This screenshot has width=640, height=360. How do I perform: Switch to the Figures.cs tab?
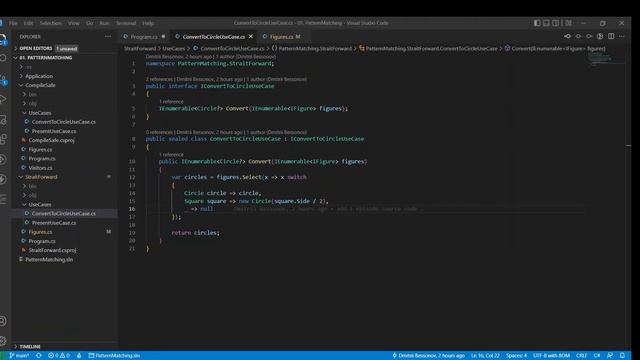tap(284, 37)
